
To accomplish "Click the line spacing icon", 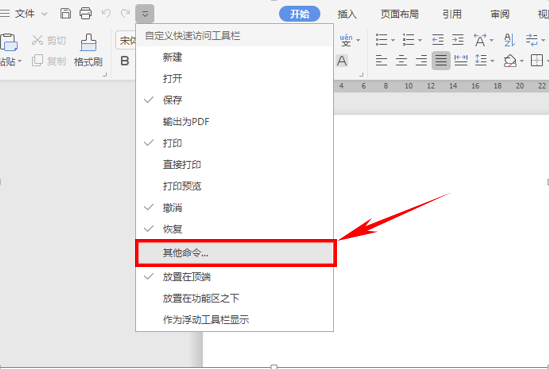I will [x=481, y=61].
